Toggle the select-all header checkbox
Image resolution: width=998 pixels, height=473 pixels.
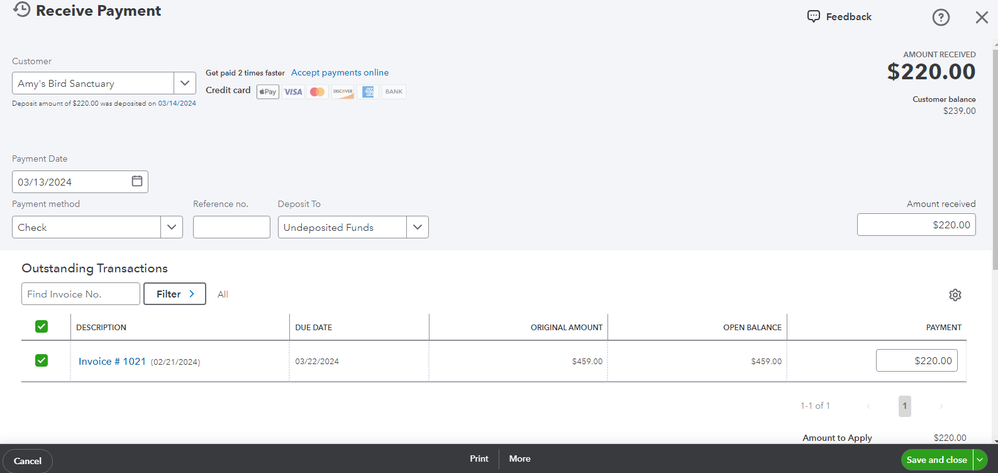coord(41,327)
